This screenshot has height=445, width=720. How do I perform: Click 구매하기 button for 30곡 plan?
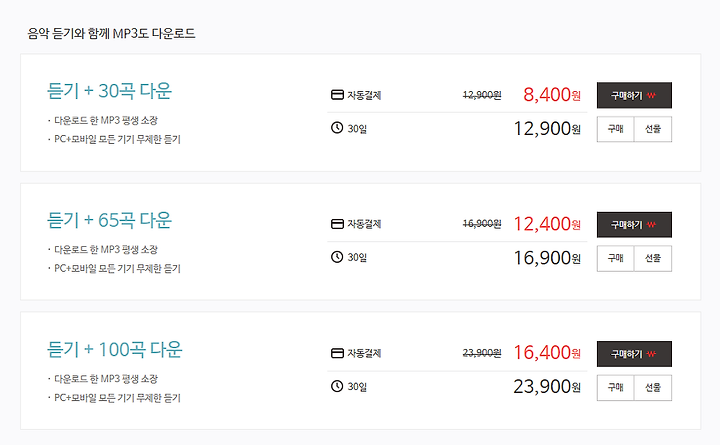pyautogui.click(x=634, y=95)
